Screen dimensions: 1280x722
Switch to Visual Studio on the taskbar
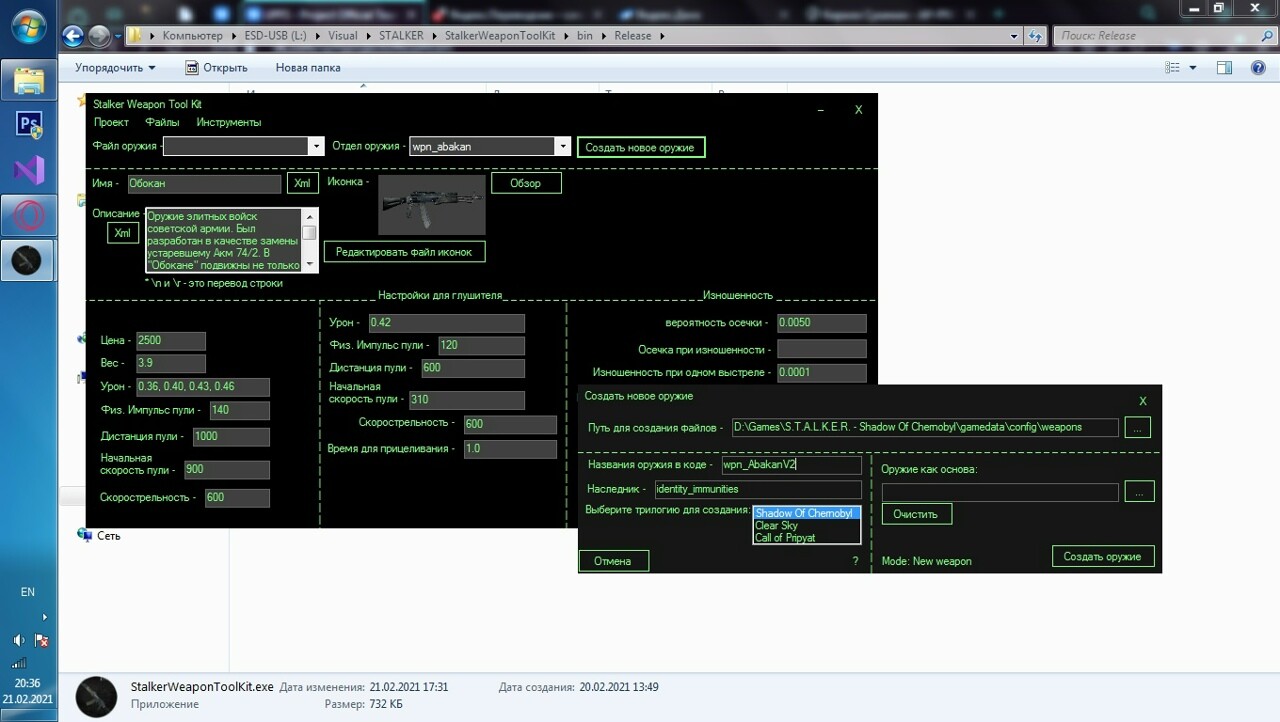(28, 170)
